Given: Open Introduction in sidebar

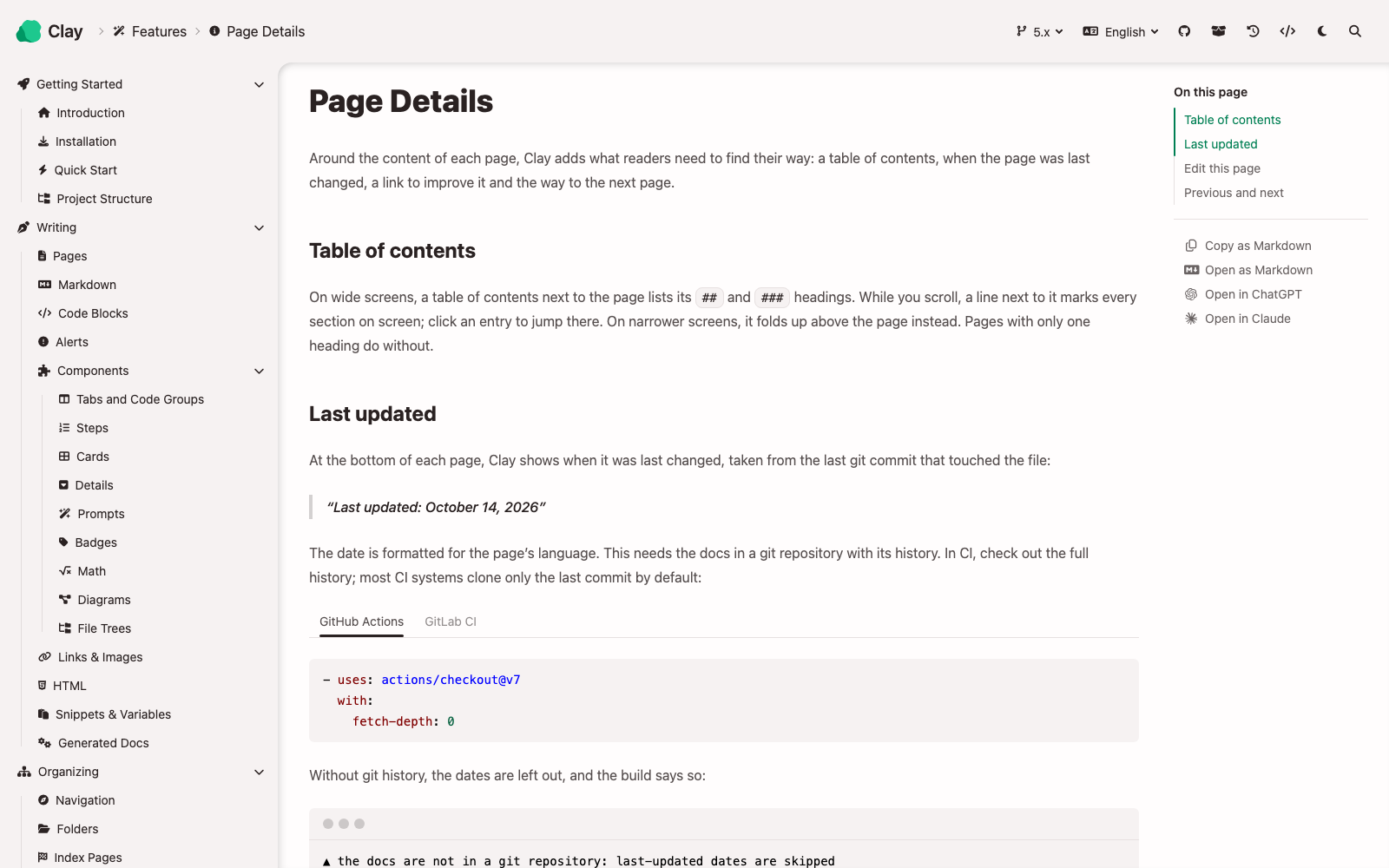Looking at the screenshot, I should click(x=82, y=113).
